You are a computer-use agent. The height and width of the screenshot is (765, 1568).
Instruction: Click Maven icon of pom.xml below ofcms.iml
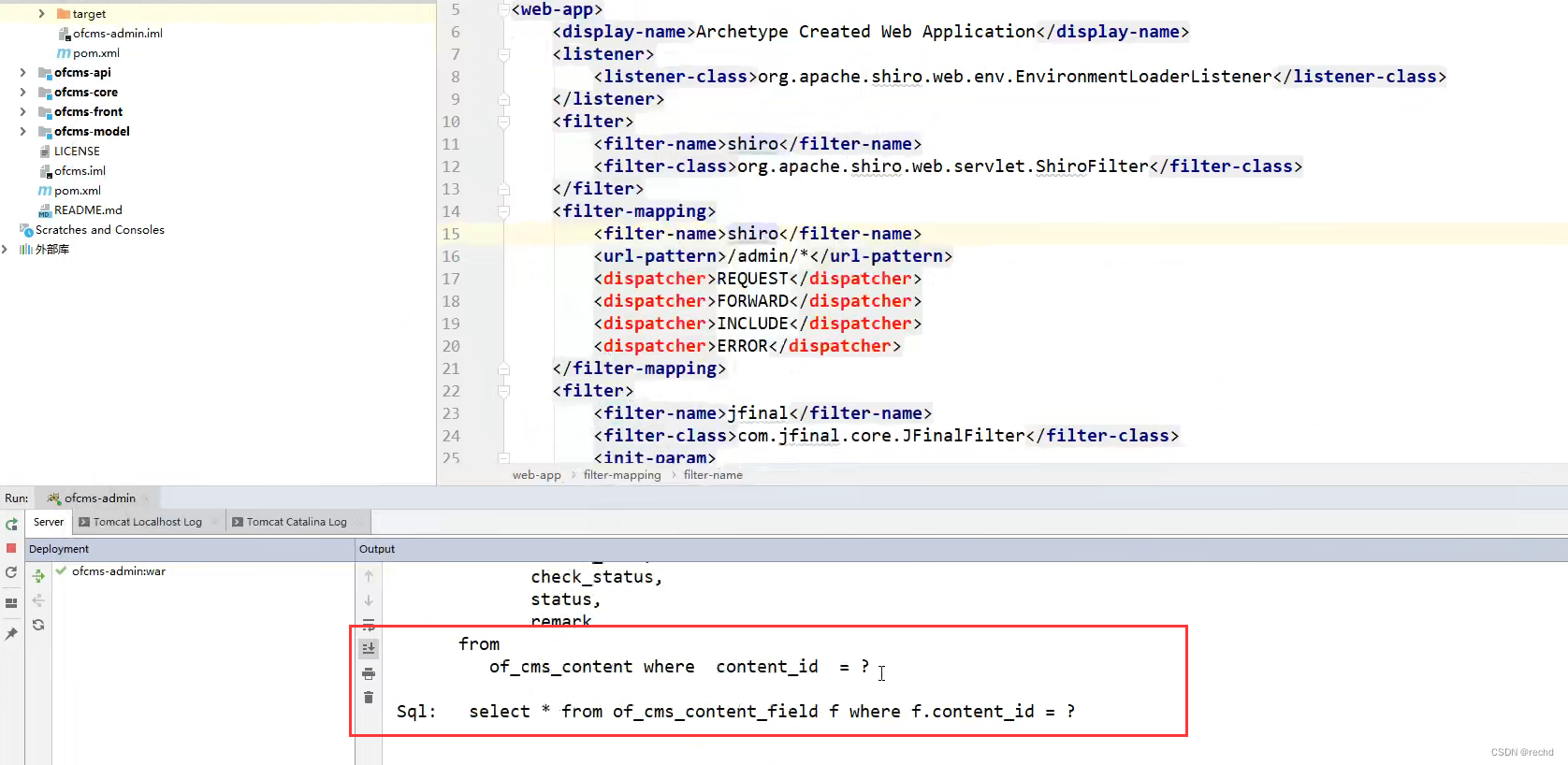tap(45, 191)
